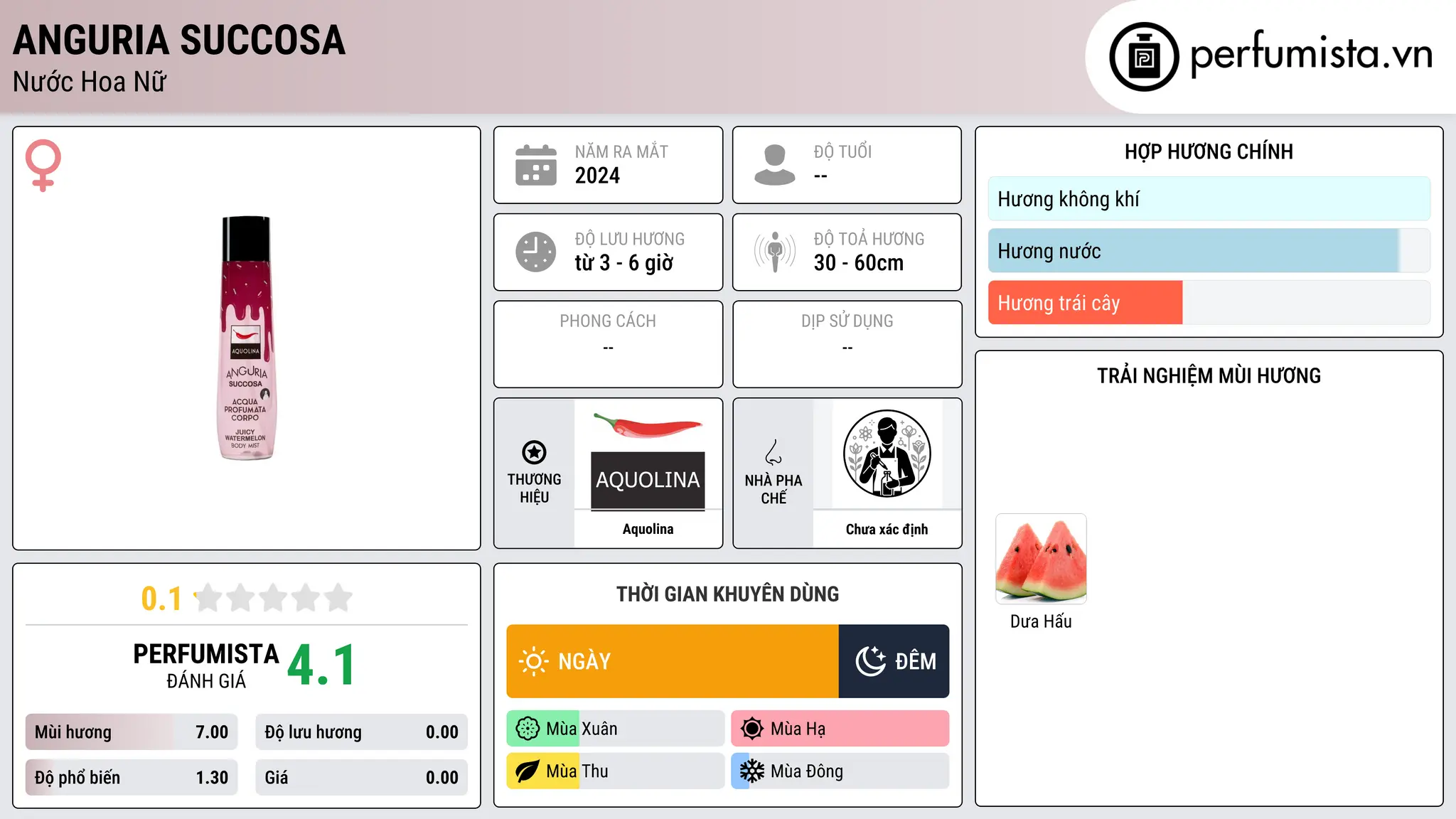
Task: Click the Aquolina brand name link
Action: tap(648, 529)
